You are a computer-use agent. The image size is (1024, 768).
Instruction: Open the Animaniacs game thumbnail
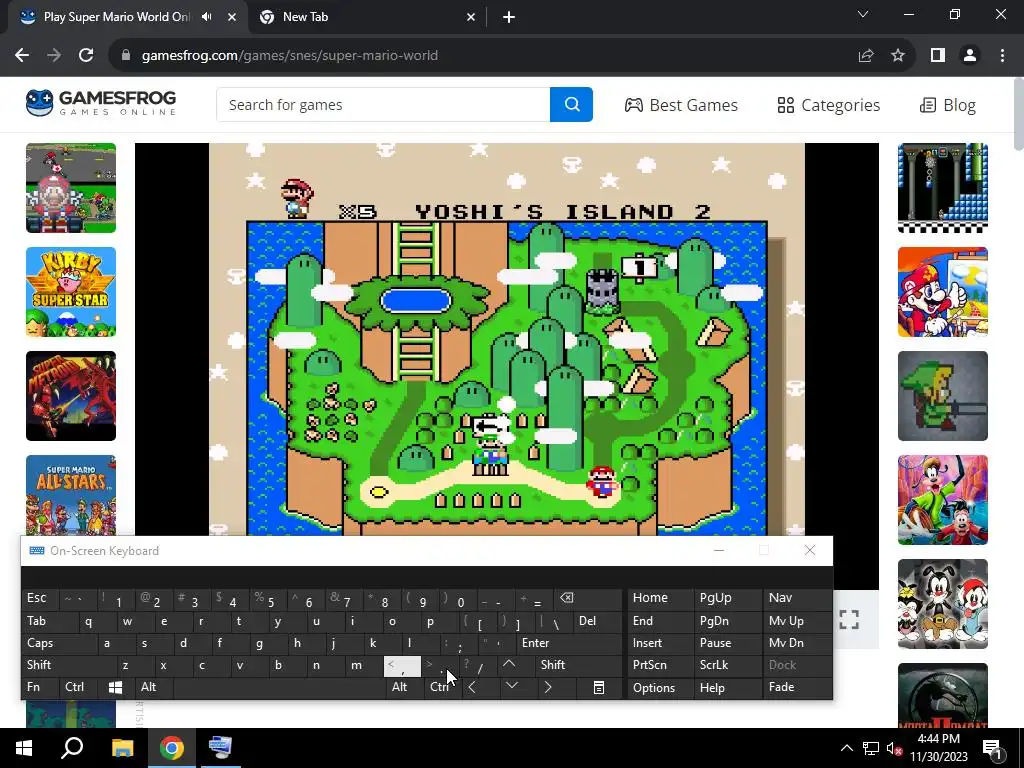(943, 604)
